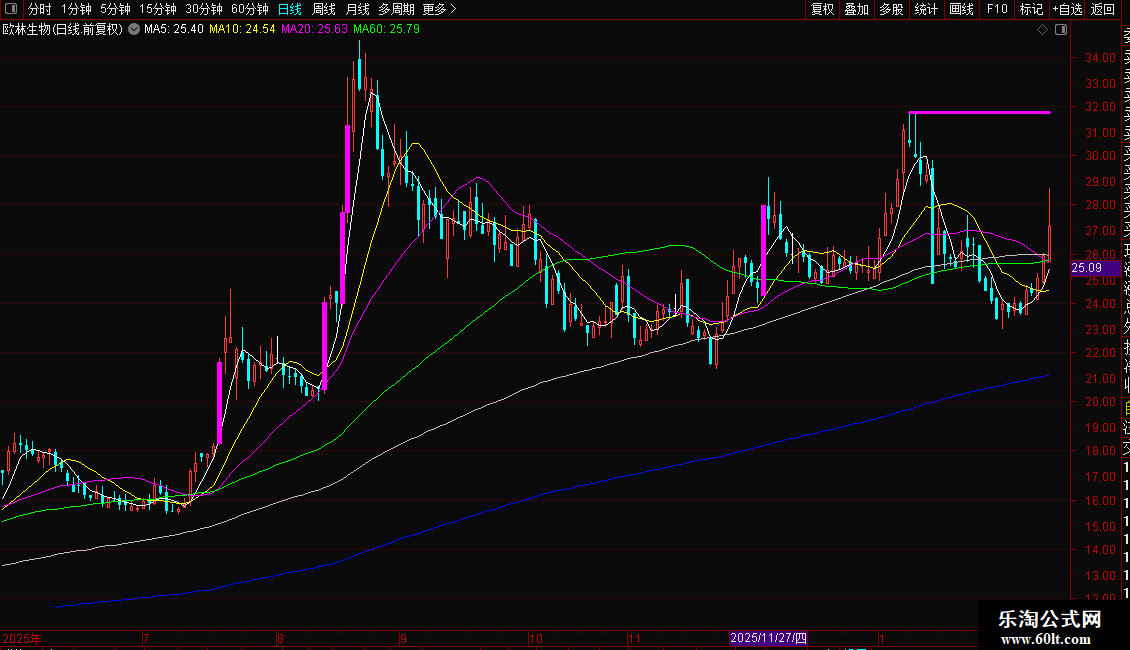Click the MA10: 24.54 indicator label

(x=242, y=30)
